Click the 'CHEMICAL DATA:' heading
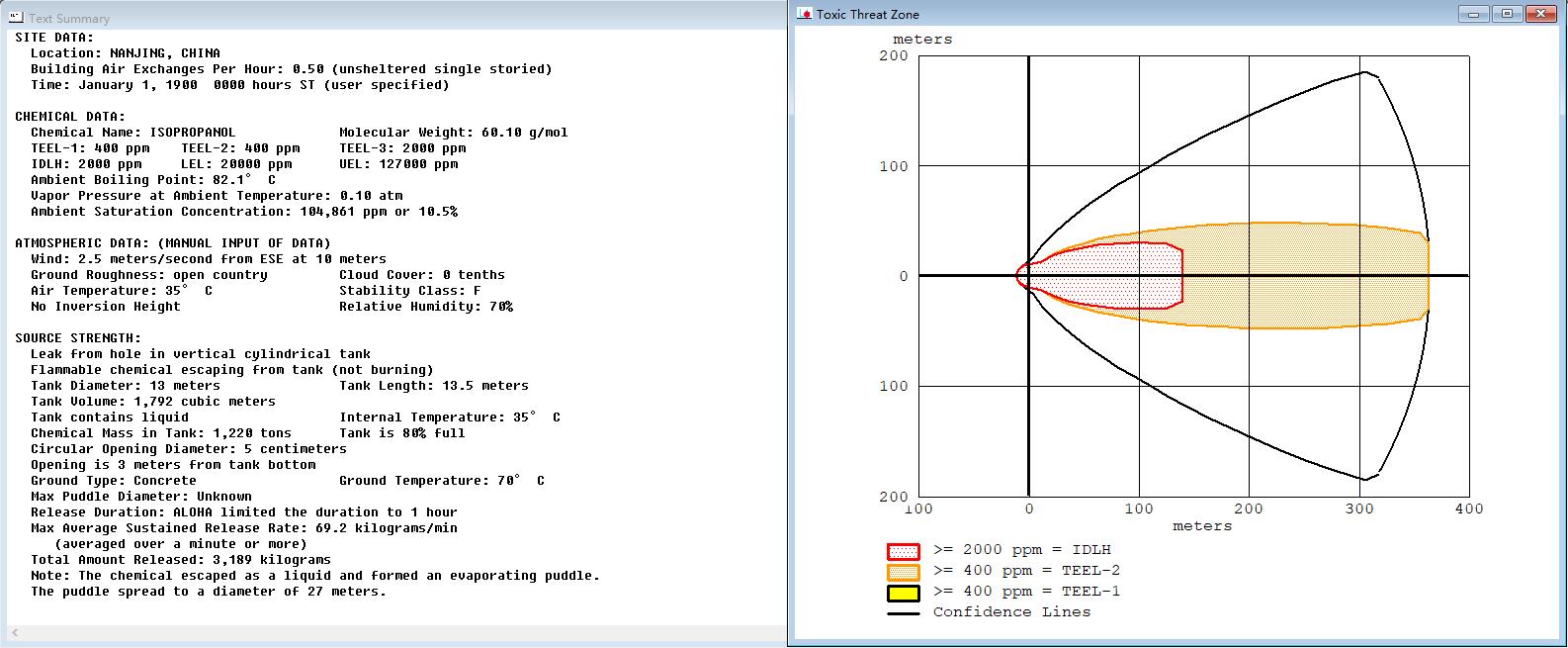The width and height of the screenshot is (1568, 648). coord(70,117)
